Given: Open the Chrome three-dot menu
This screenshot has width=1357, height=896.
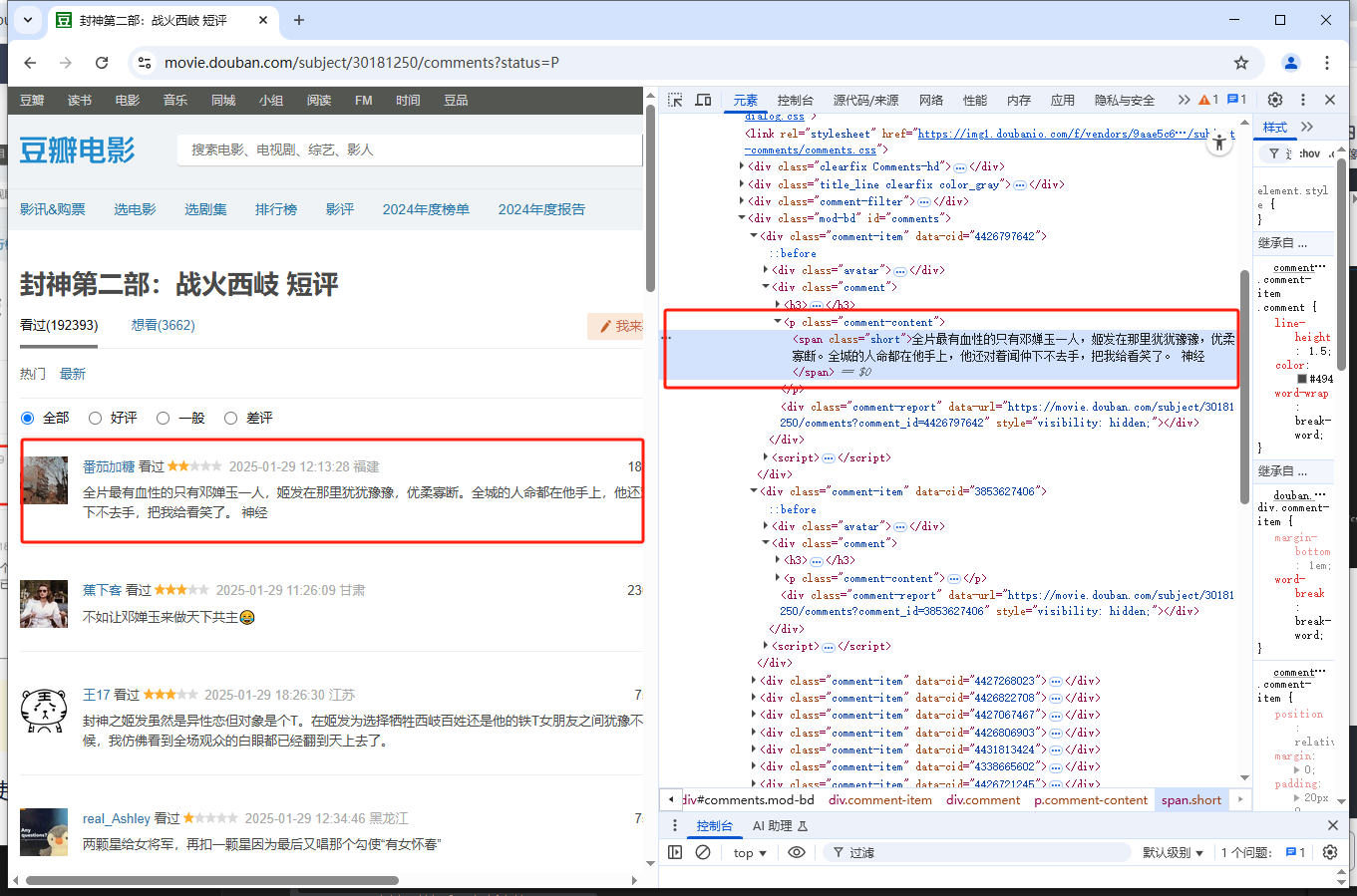Looking at the screenshot, I should [1327, 63].
